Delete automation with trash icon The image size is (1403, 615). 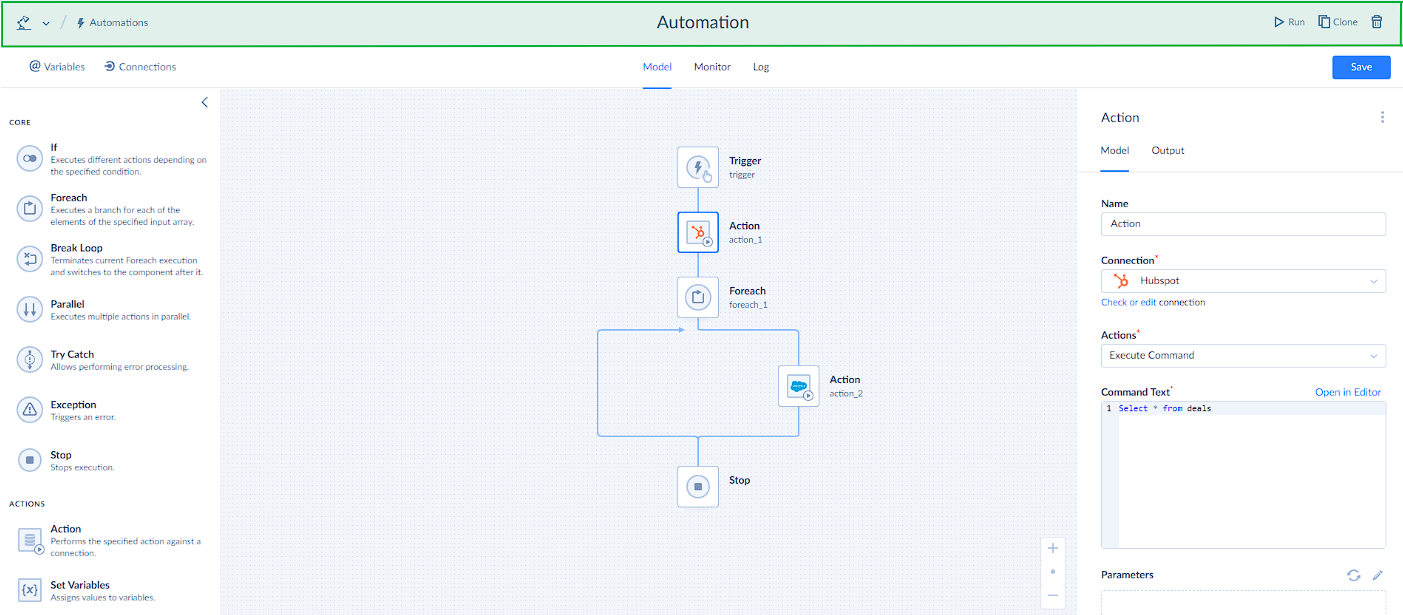click(1377, 22)
